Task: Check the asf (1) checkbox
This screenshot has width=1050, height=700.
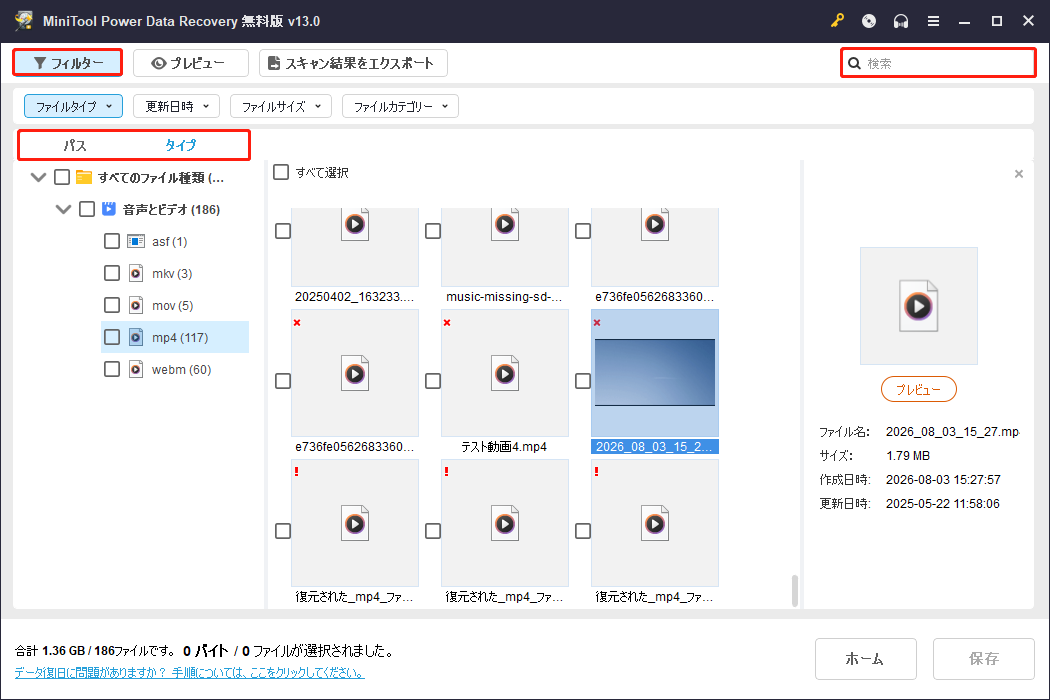Action: coord(112,241)
